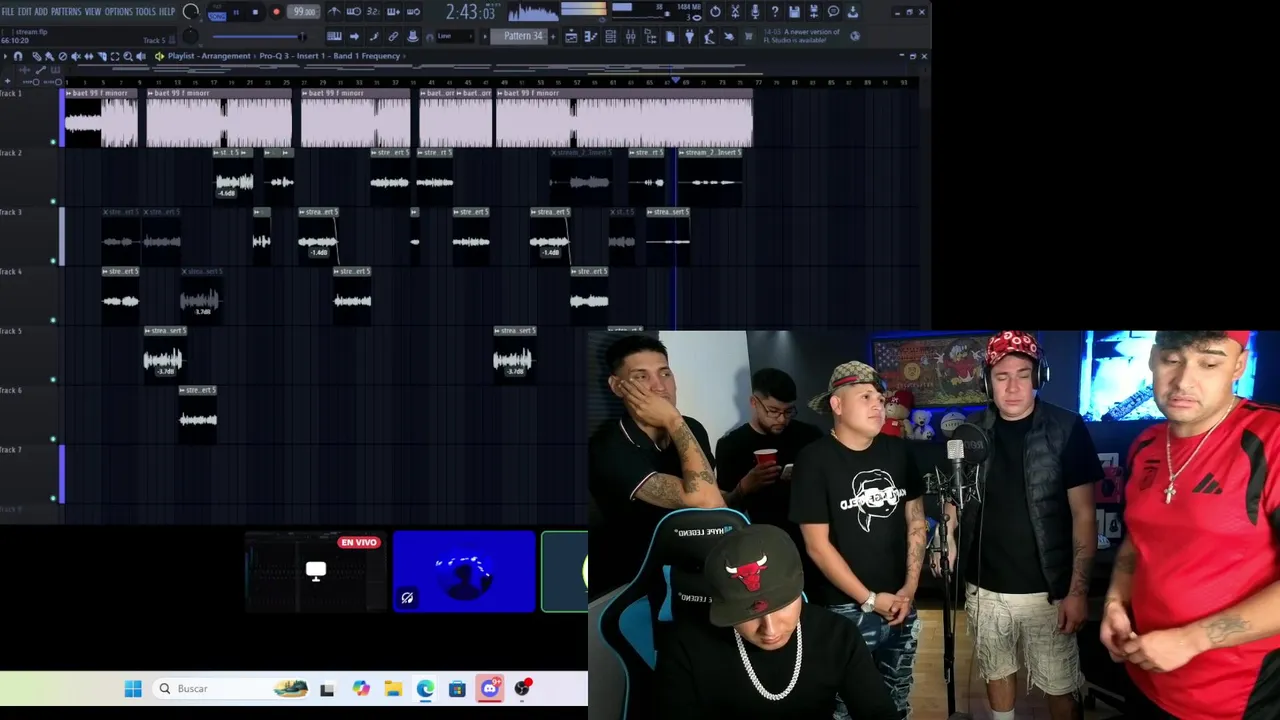Click the project picker/pages icon

click(670, 37)
